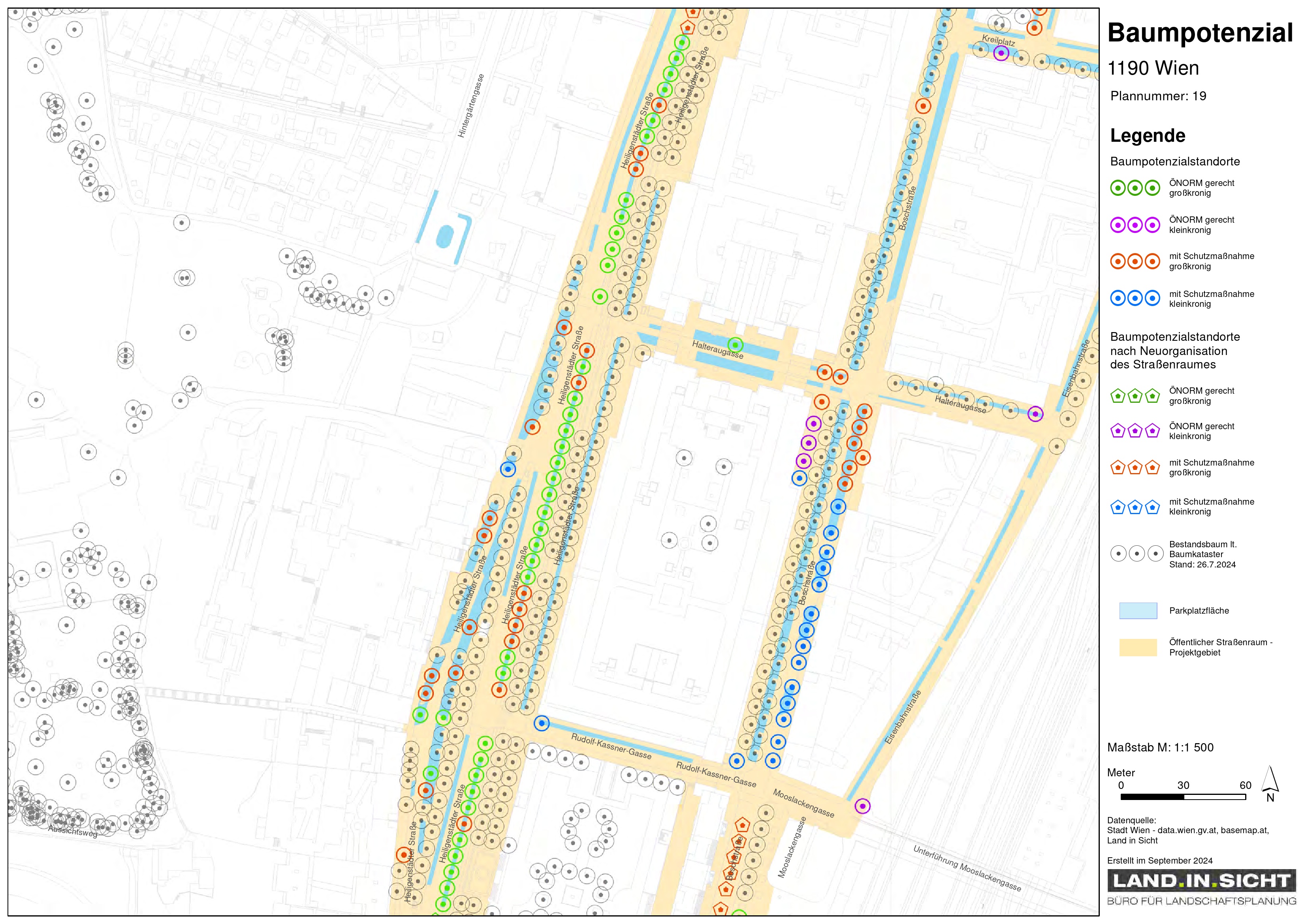Click the purple circle legend symbols

[1135, 225]
